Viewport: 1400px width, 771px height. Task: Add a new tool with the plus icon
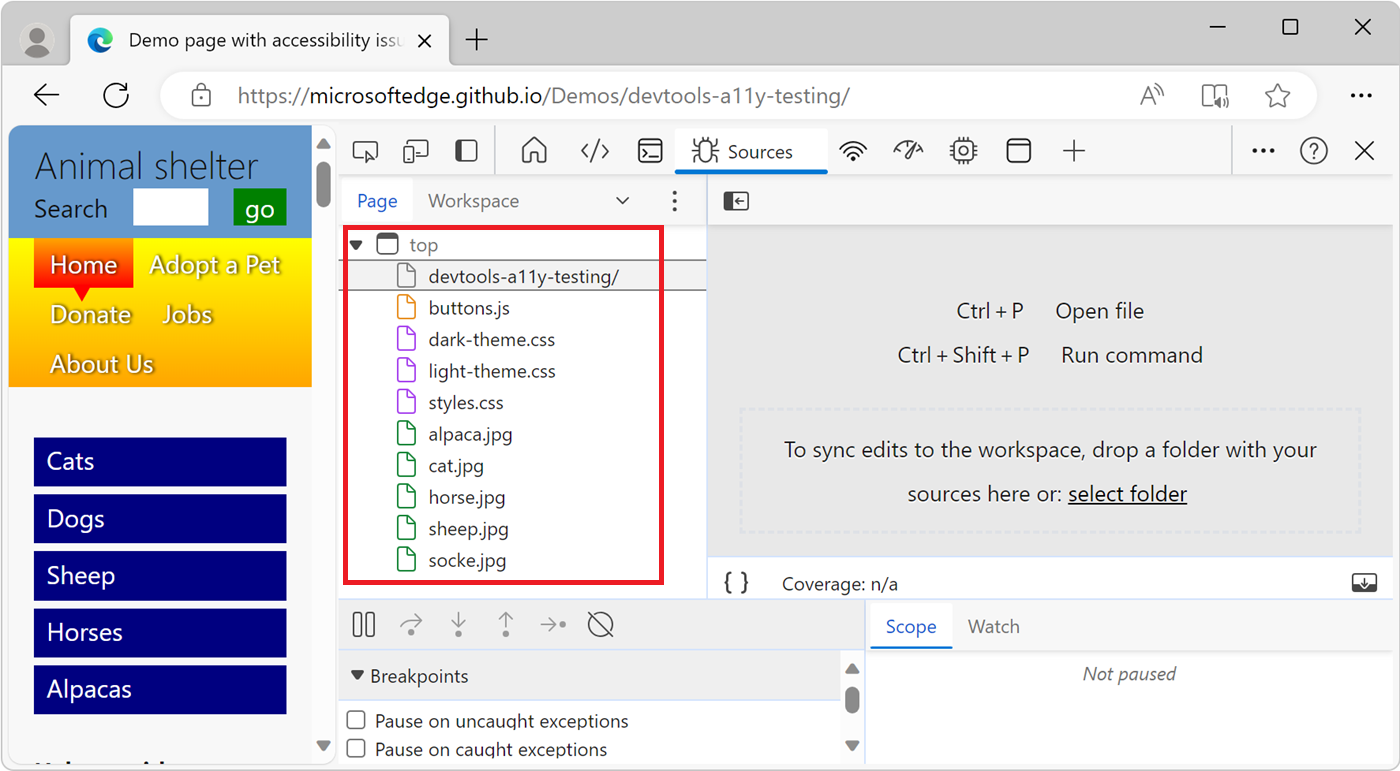[x=1073, y=150]
